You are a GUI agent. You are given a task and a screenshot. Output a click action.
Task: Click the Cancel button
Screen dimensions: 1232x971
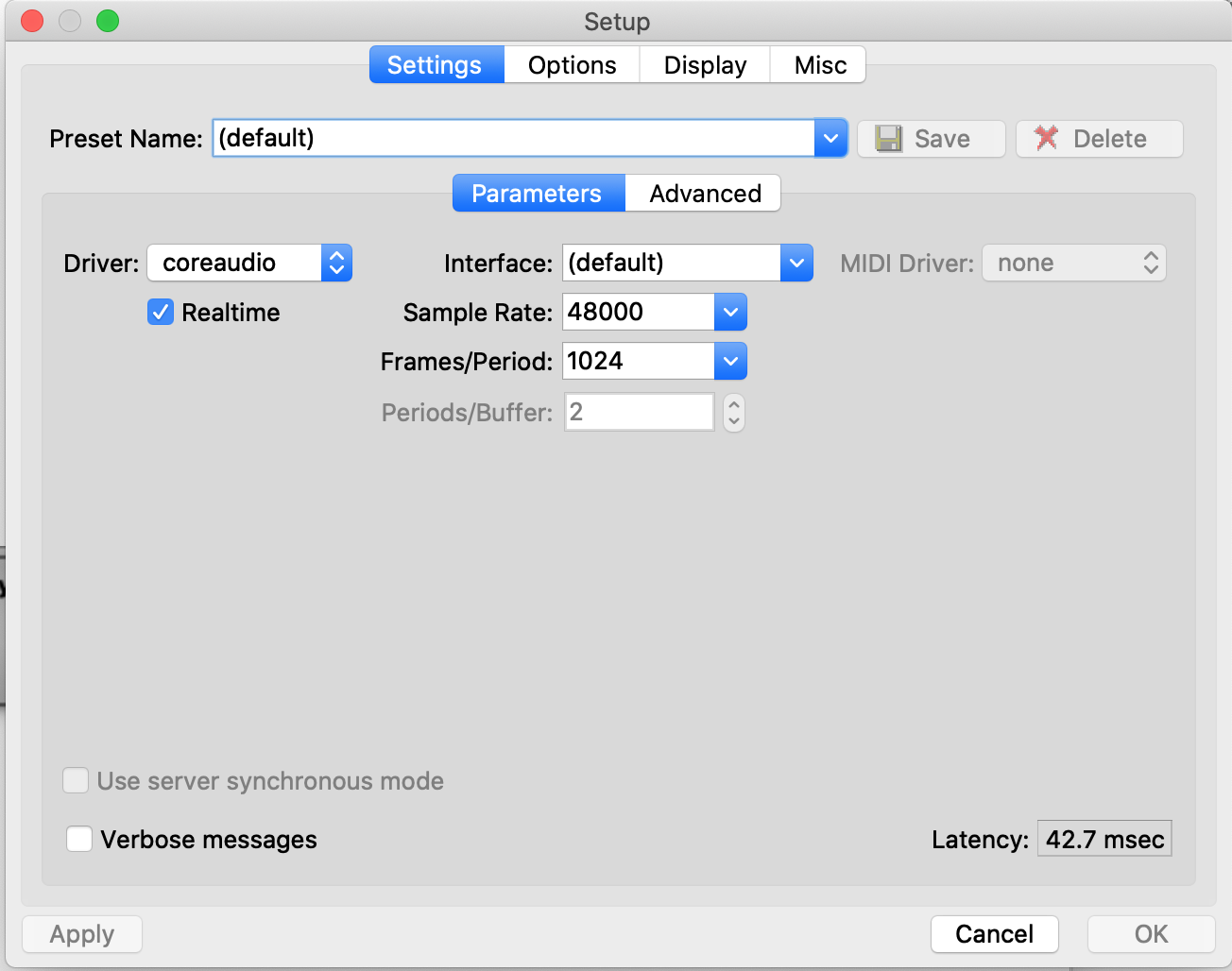tap(994, 934)
